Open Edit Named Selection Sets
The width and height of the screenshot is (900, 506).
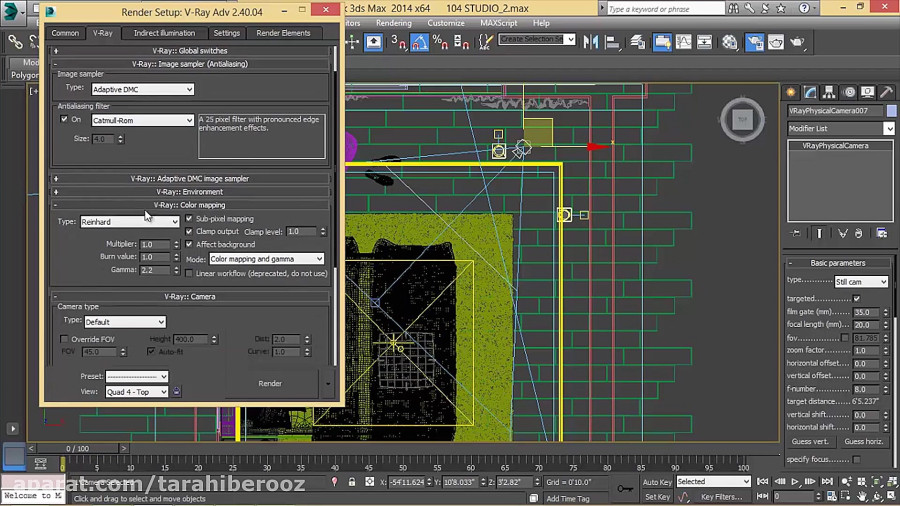[486, 42]
